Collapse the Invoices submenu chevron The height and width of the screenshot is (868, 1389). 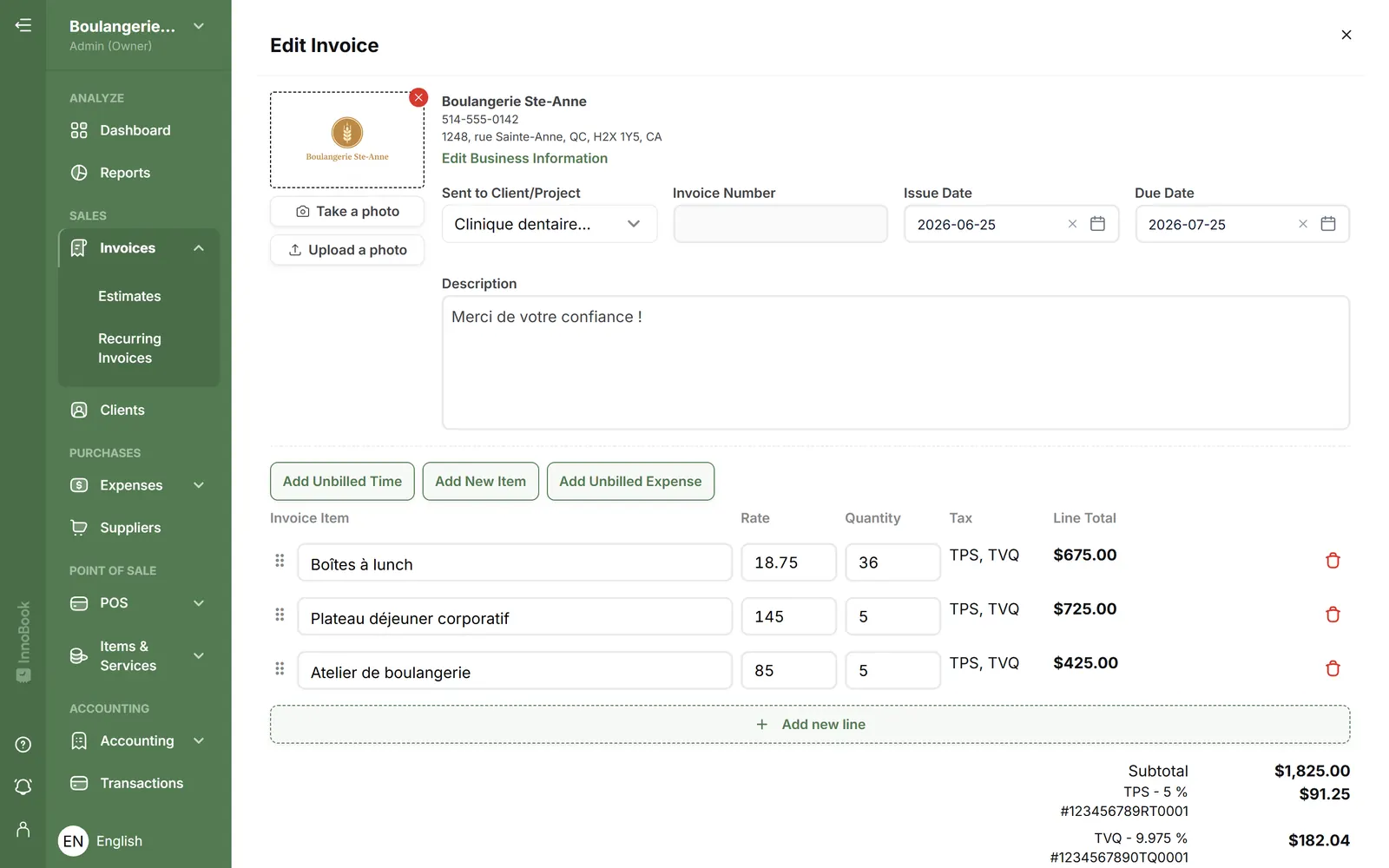199,248
